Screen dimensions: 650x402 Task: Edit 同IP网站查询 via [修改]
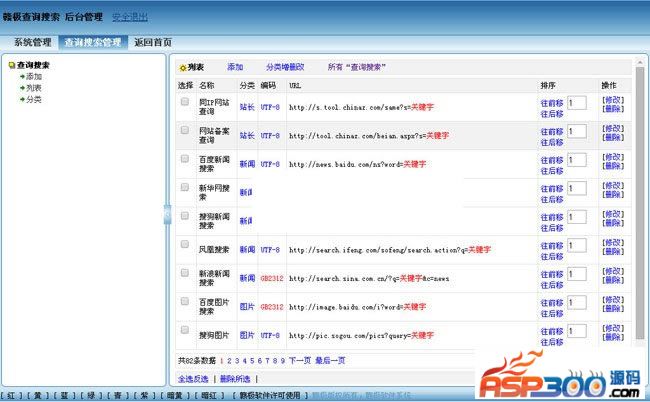tap(613, 100)
